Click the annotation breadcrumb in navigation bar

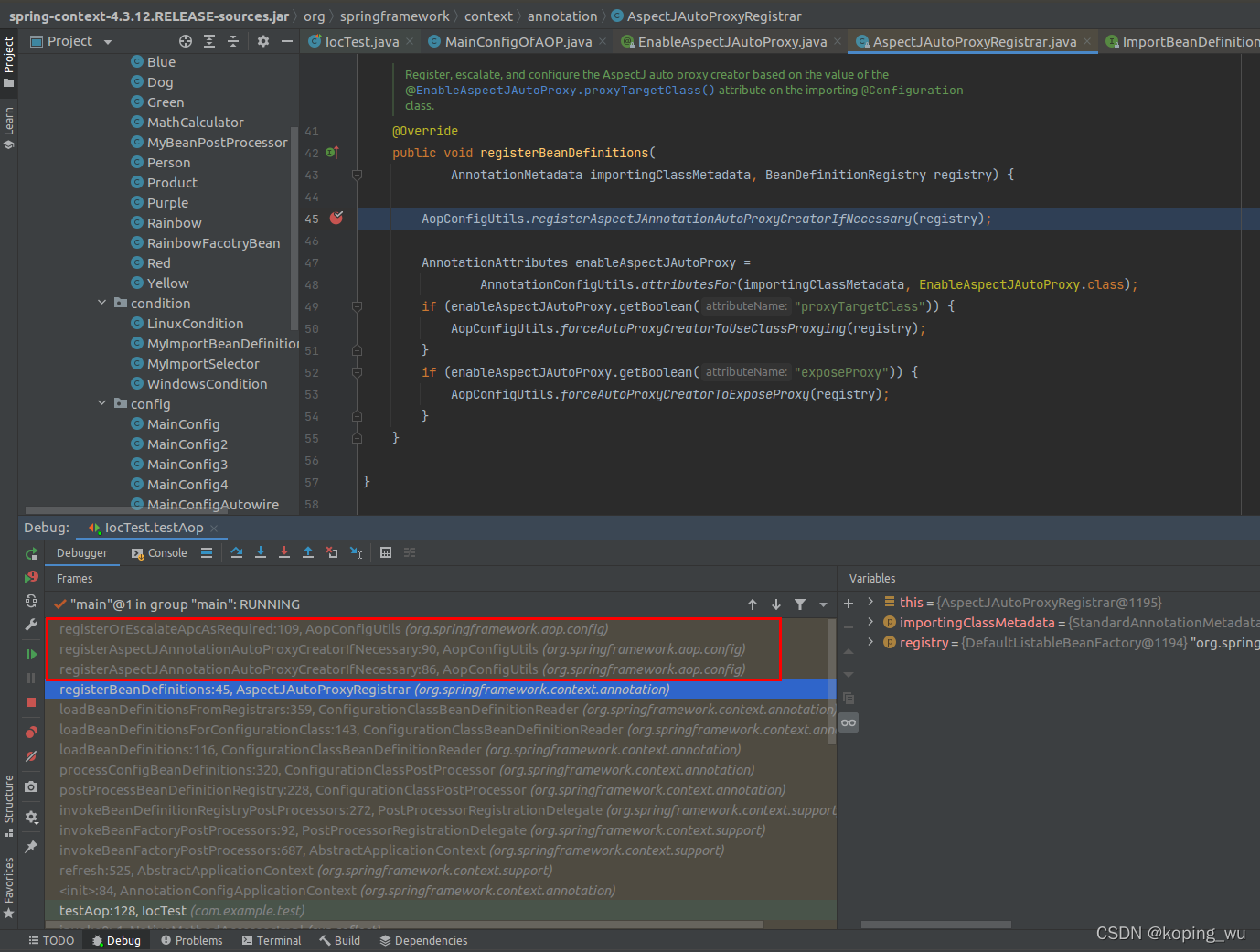pyautogui.click(x=562, y=16)
